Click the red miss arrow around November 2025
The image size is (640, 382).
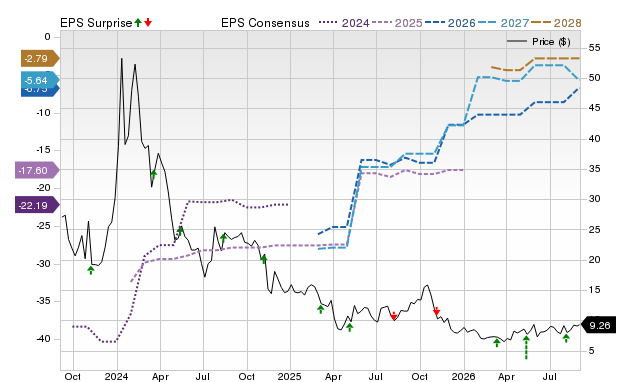pos(436,311)
